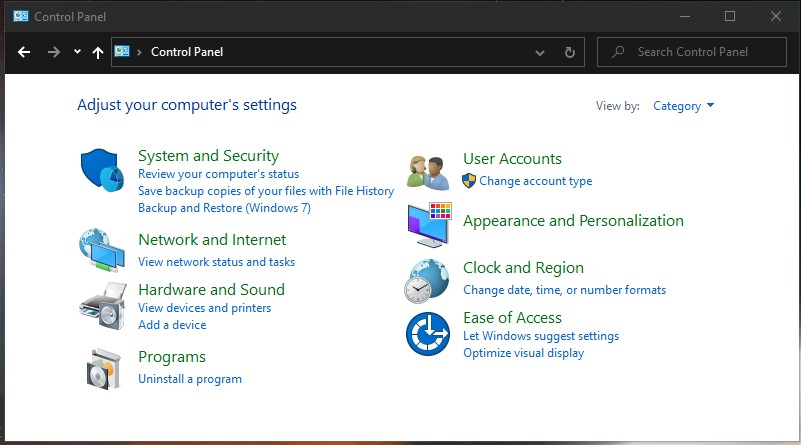Viewport: 801px width, 445px height.
Task: Refresh the Control Panel view
Action: tap(570, 52)
